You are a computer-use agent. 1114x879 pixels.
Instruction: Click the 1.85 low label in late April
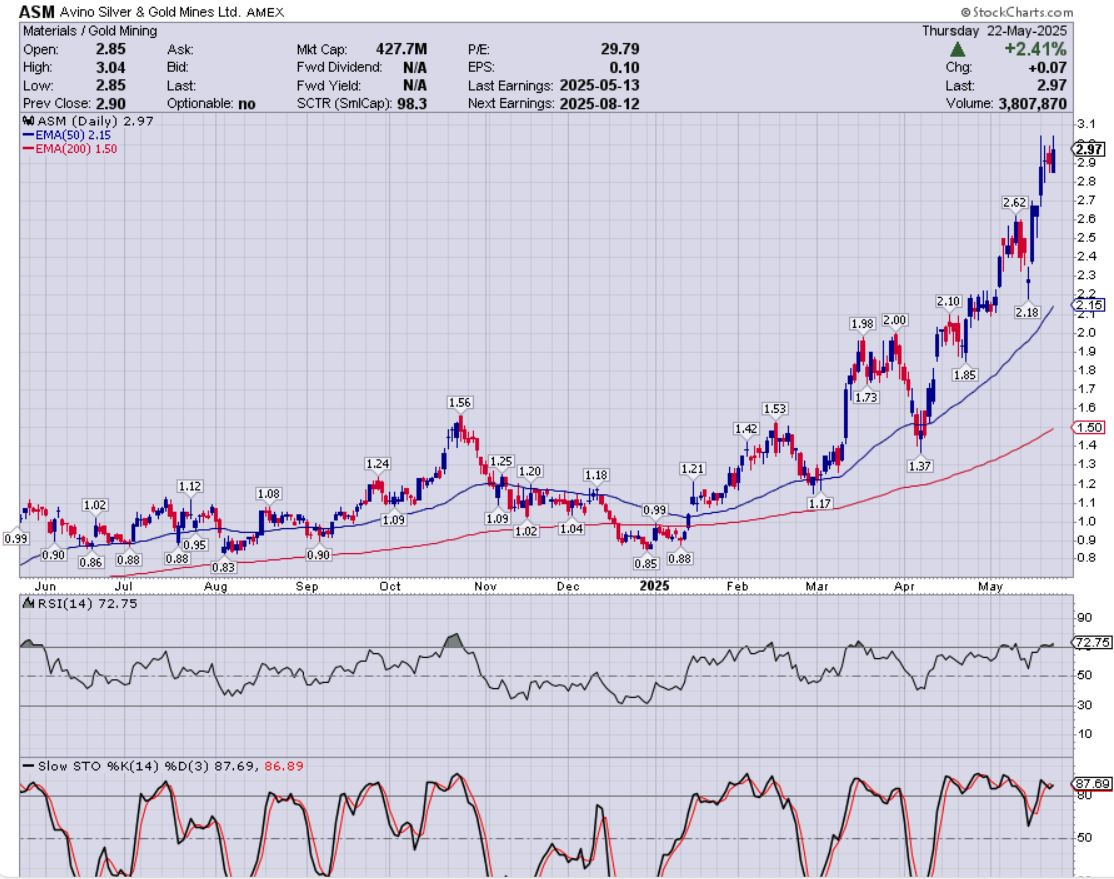click(965, 374)
